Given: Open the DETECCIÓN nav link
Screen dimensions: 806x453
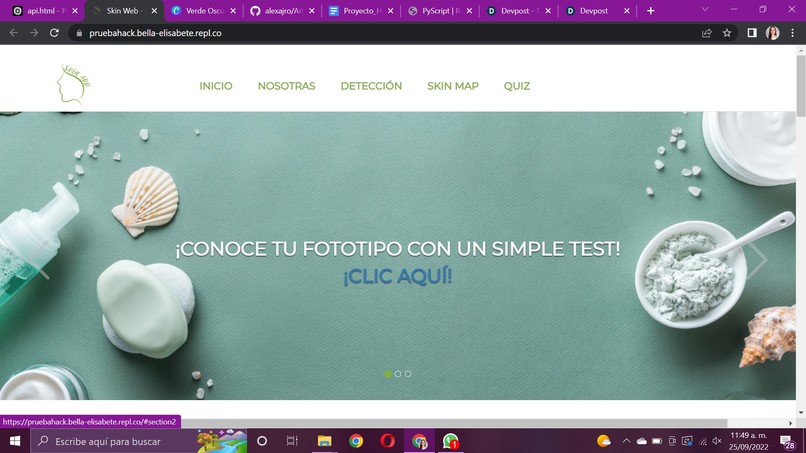Looking at the screenshot, I should click(371, 86).
